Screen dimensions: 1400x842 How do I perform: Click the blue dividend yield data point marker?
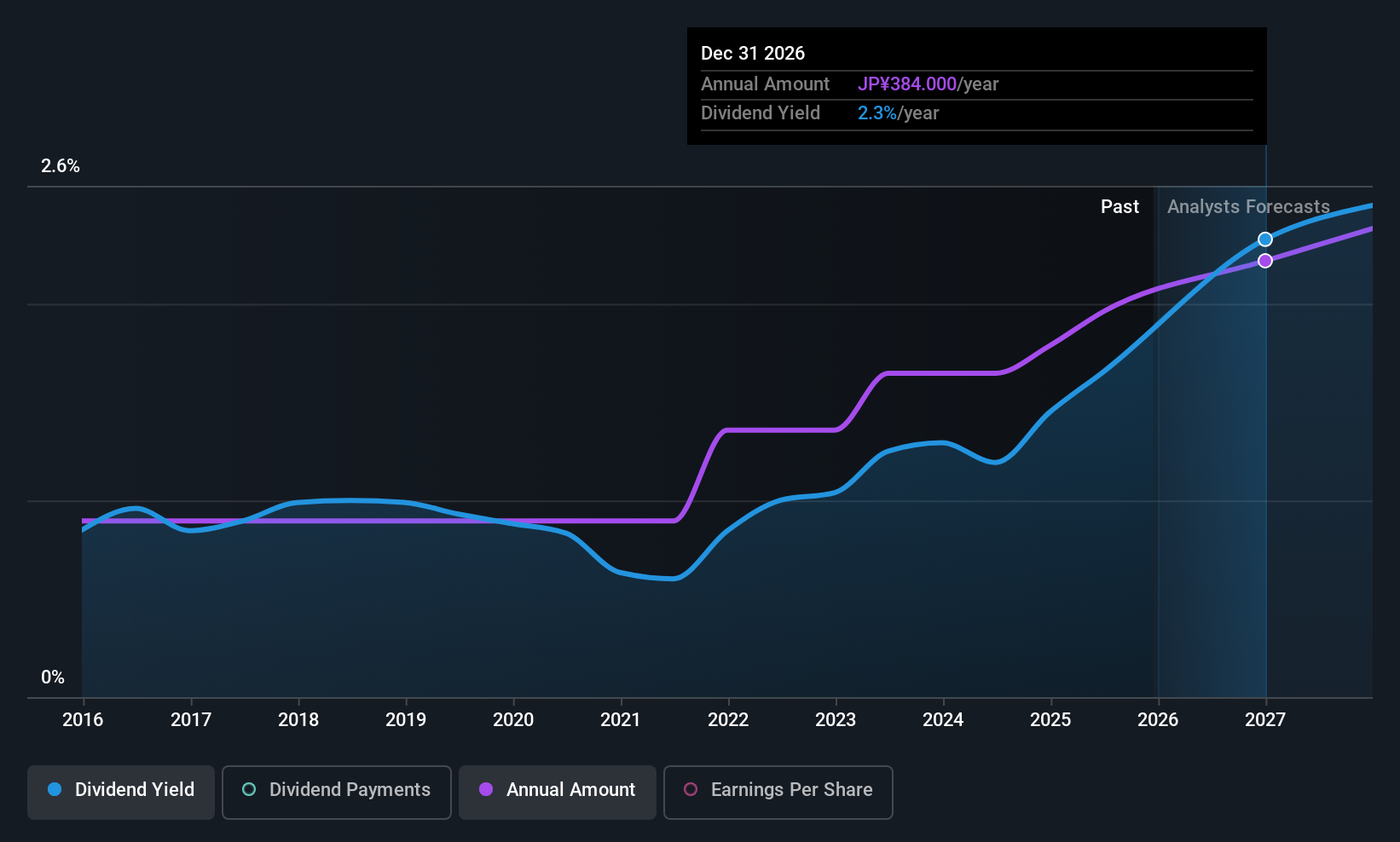click(1265, 239)
